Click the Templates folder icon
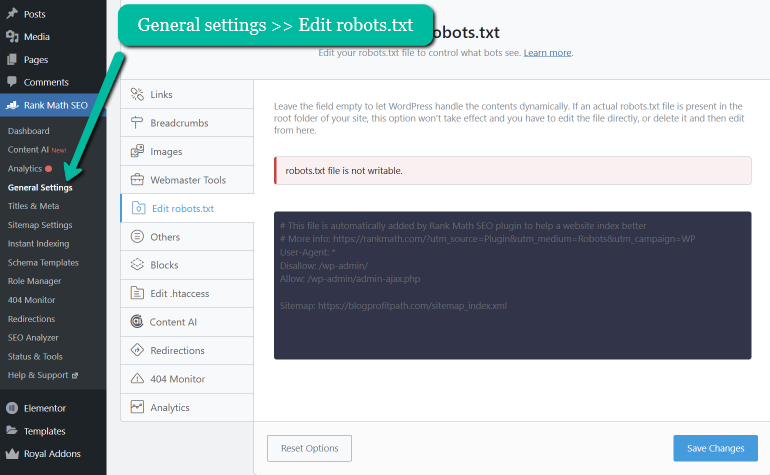 point(12,430)
